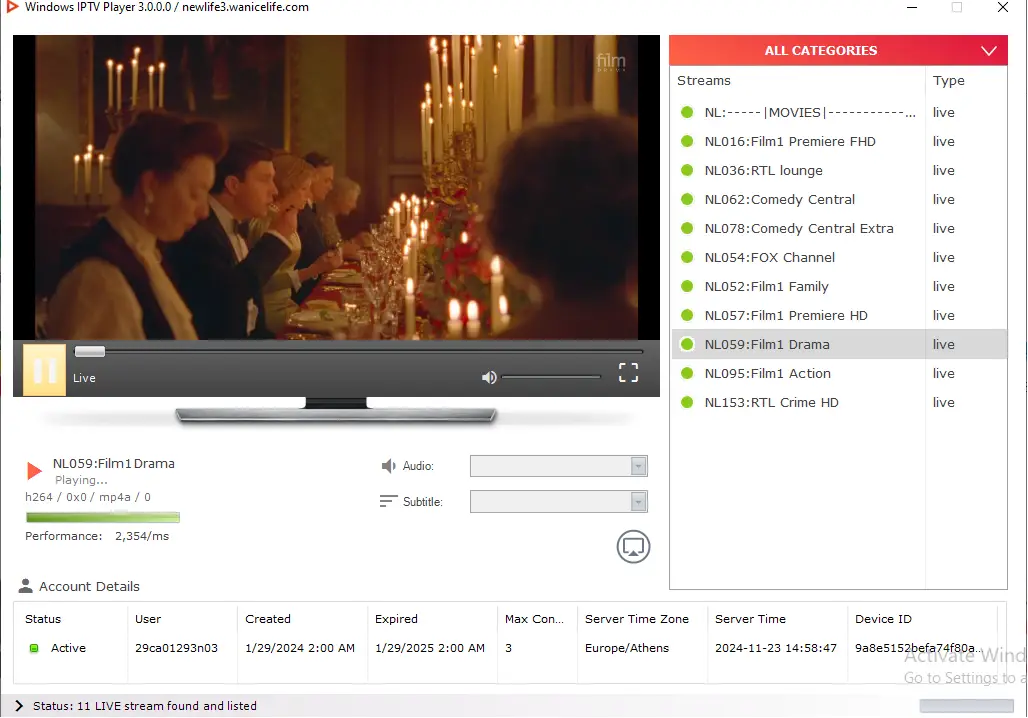Pause the live stream playback
Viewport: 1028px width, 718px height.
[x=45, y=370]
